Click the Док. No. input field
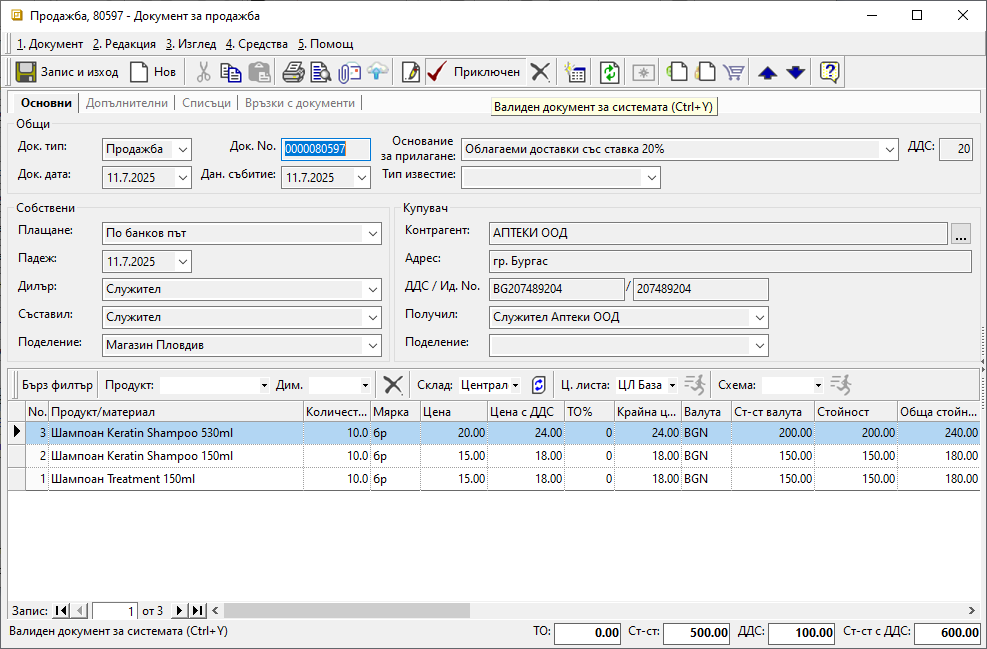The height and width of the screenshot is (649, 987). click(325, 149)
